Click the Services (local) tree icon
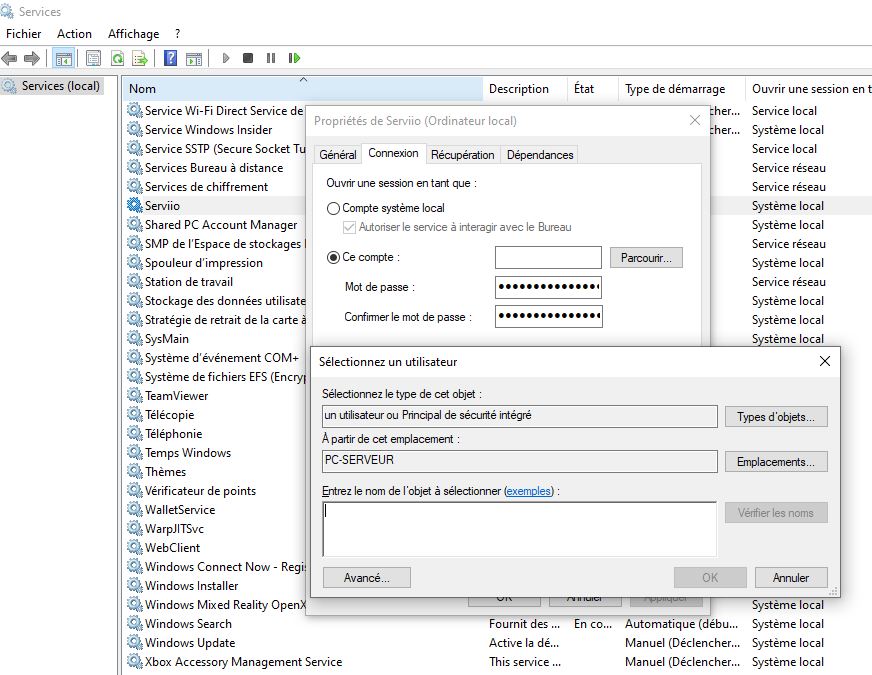 9,86
